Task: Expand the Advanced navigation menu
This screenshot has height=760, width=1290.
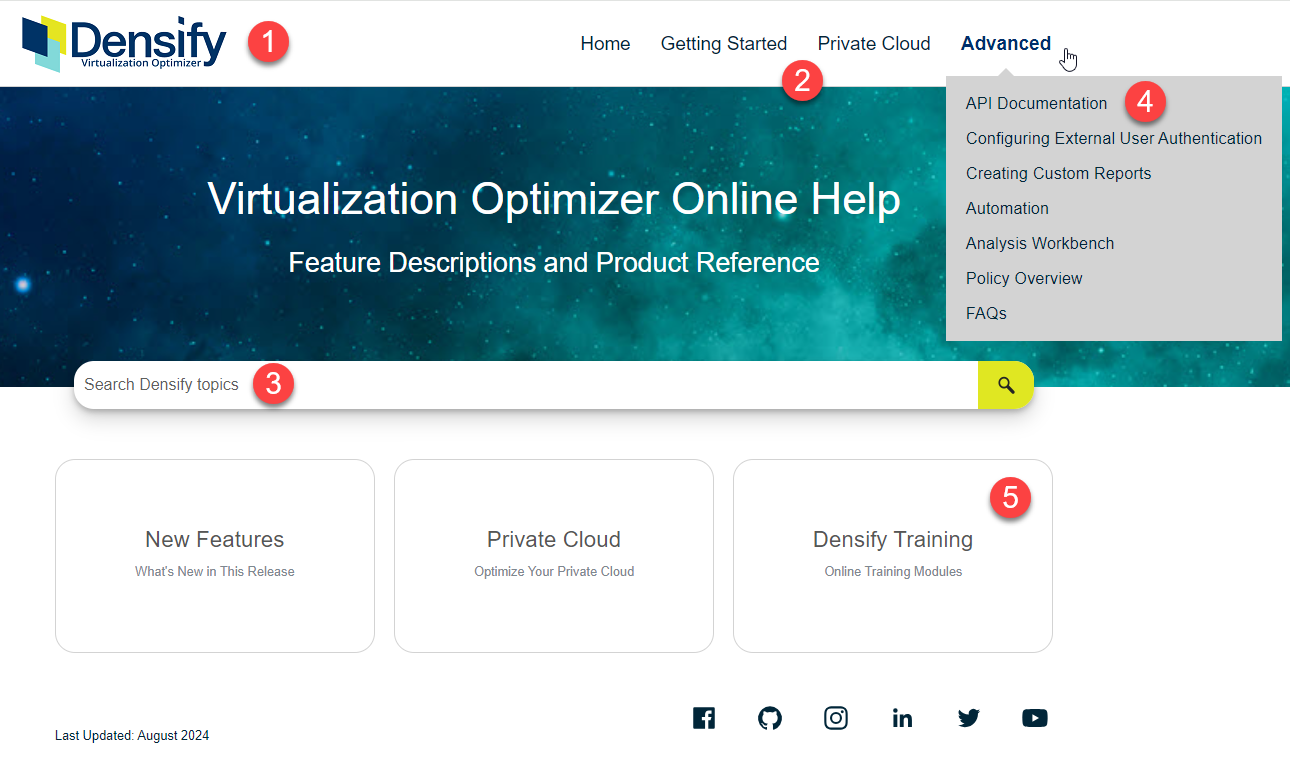Action: [1006, 43]
